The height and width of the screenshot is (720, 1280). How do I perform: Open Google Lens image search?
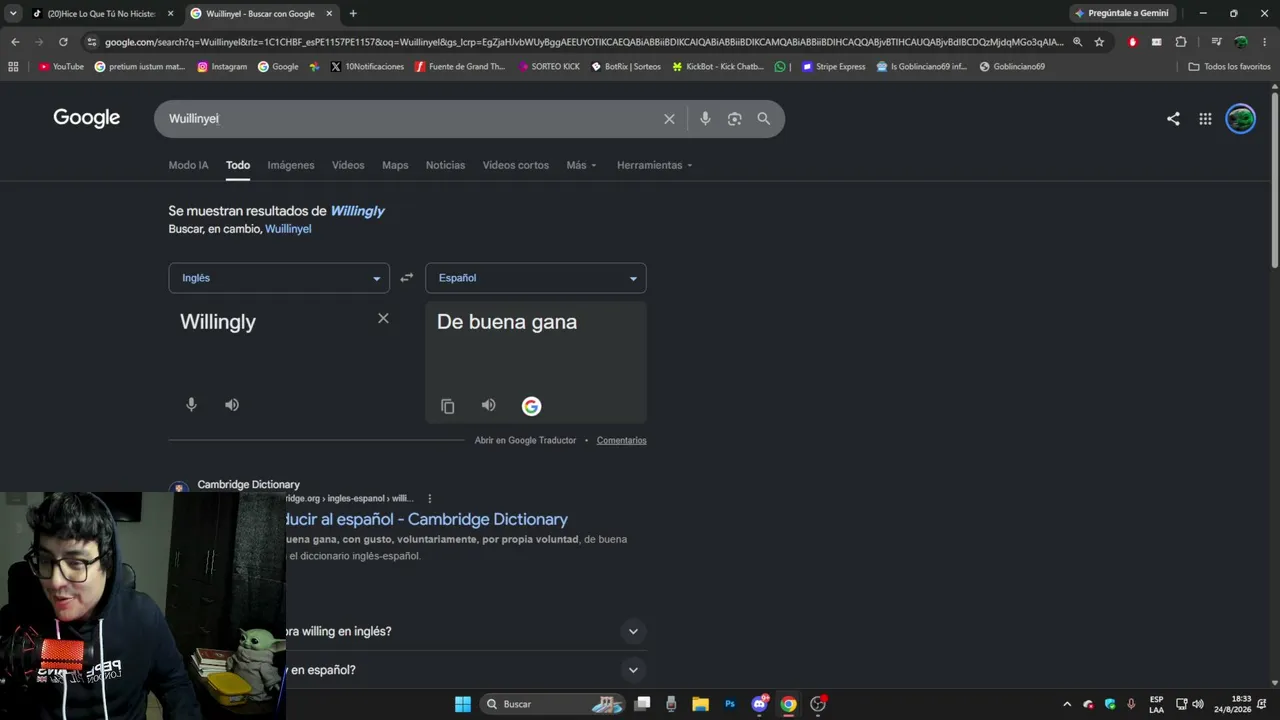(x=735, y=119)
